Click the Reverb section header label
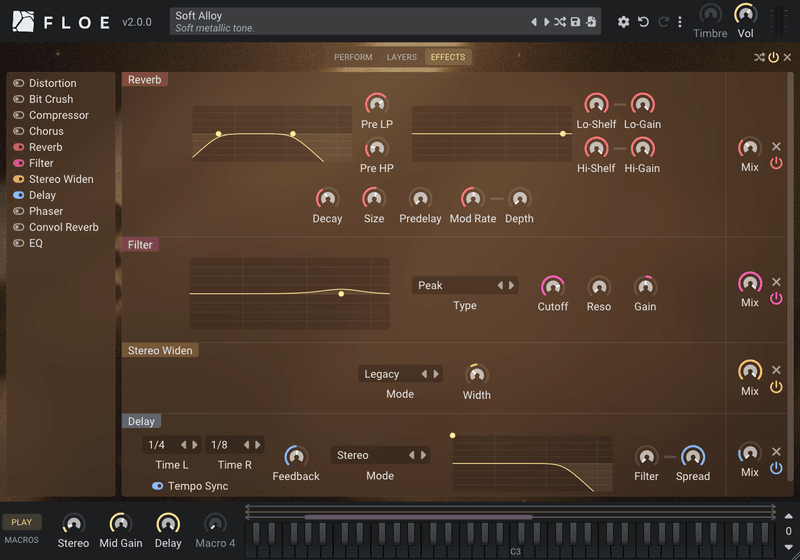Image resolution: width=800 pixels, height=560 pixels. coord(144,80)
